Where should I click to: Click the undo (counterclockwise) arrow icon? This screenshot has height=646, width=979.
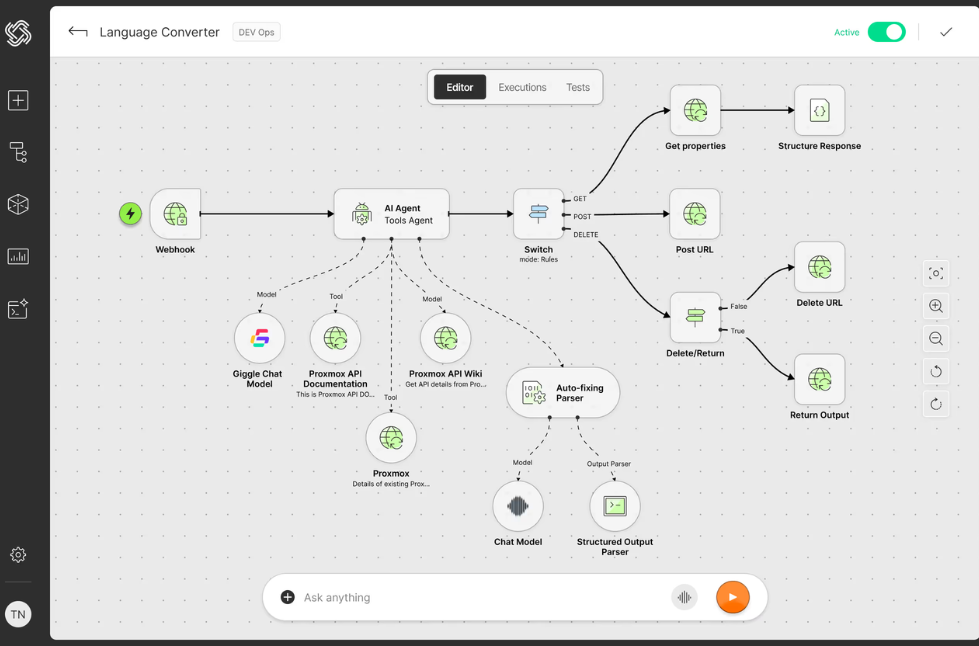point(935,371)
